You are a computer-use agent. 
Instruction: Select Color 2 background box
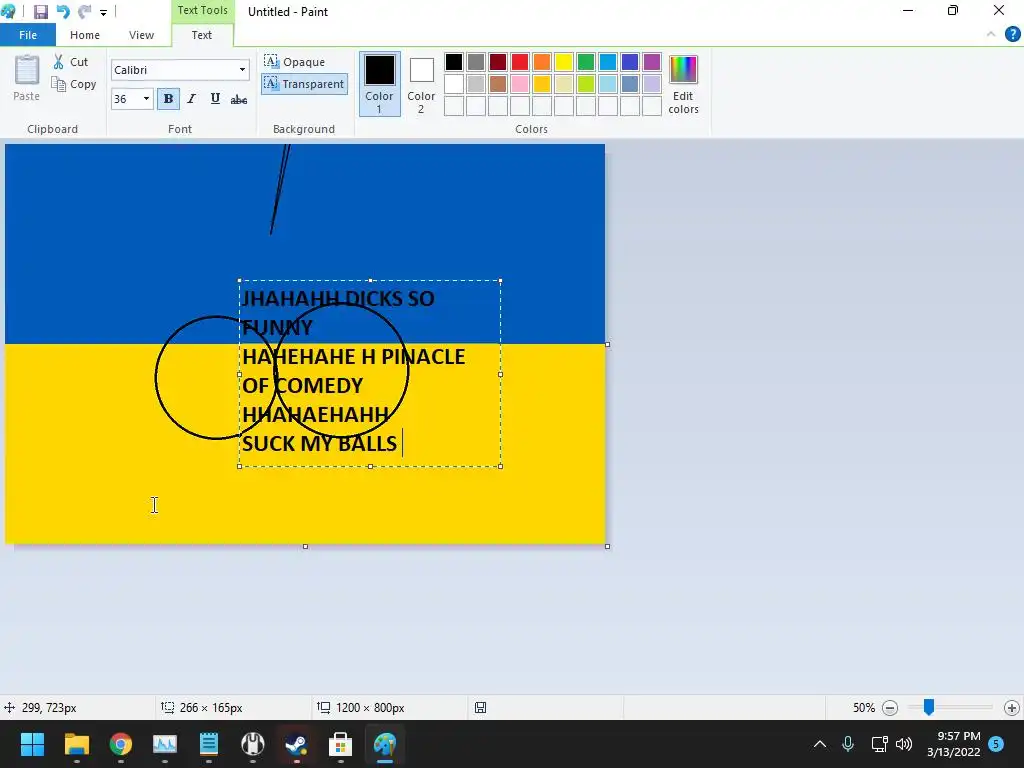(x=421, y=84)
